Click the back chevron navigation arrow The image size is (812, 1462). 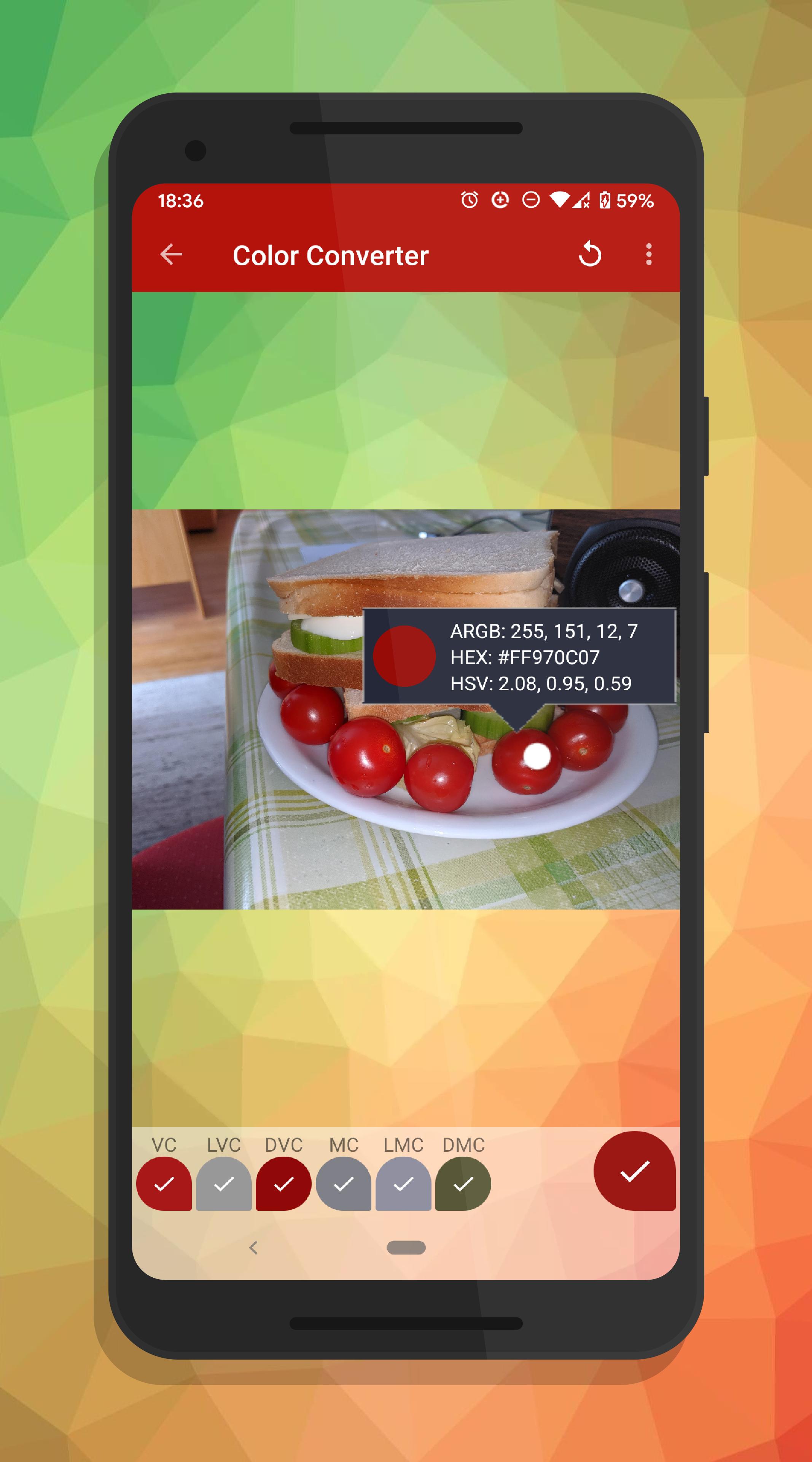tap(172, 256)
